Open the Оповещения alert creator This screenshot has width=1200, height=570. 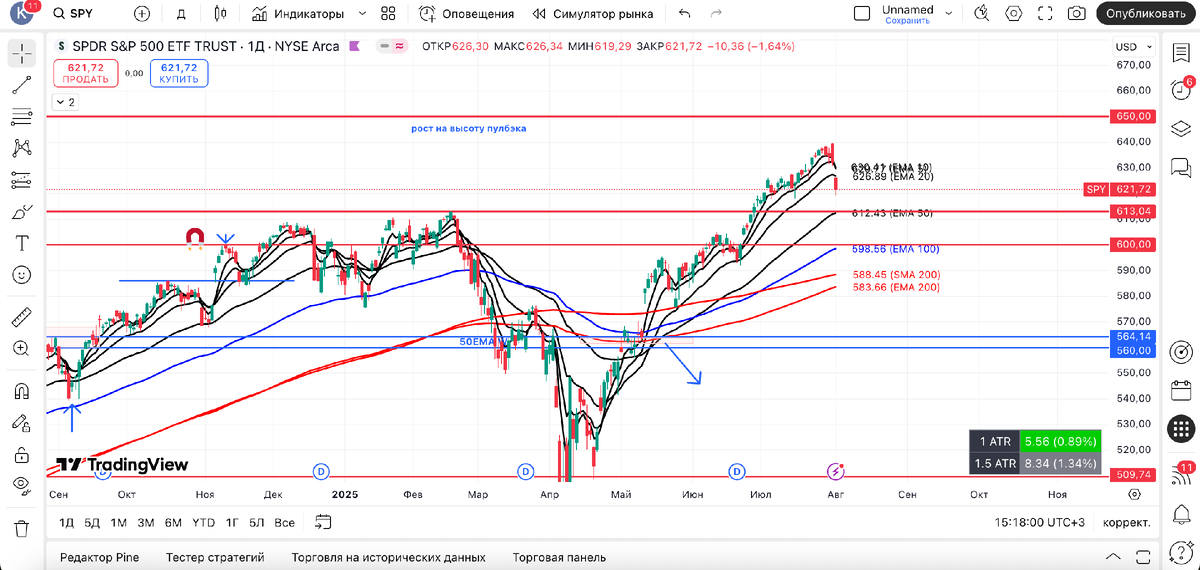(467, 14)
